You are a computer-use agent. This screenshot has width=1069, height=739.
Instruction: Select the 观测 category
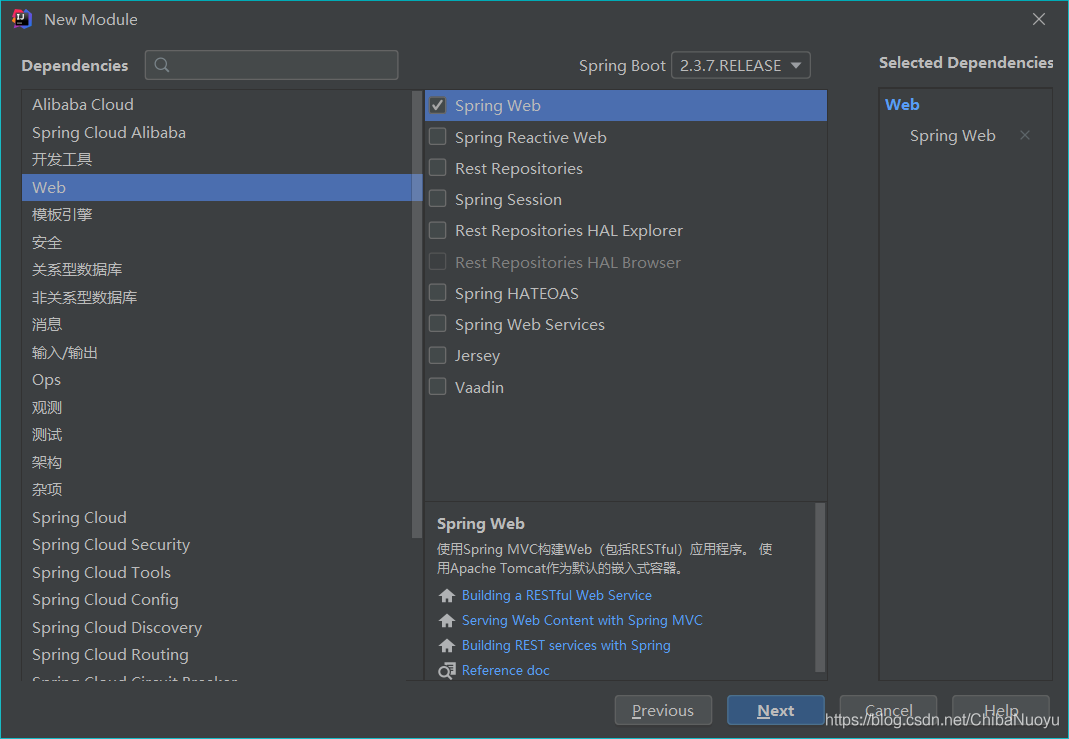tap(217, 407)
